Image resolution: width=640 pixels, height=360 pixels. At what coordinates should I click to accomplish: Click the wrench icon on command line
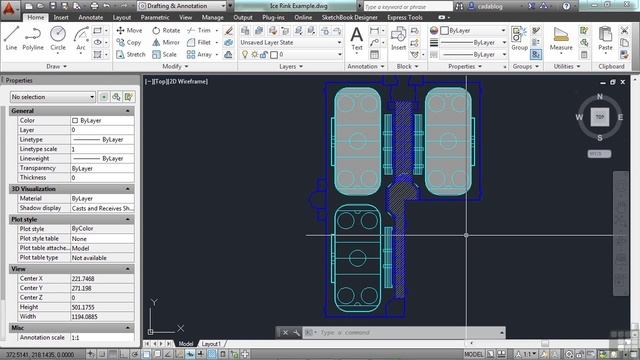(296, 332)
